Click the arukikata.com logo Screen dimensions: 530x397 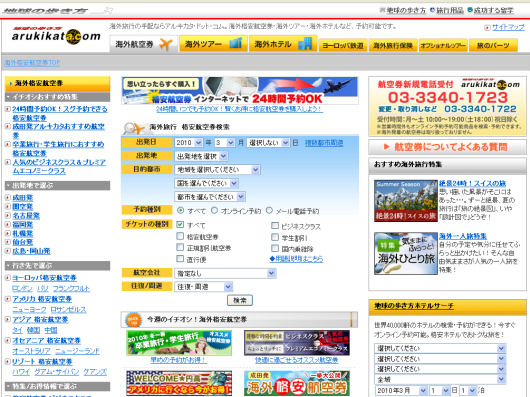[x=56, y=35]
